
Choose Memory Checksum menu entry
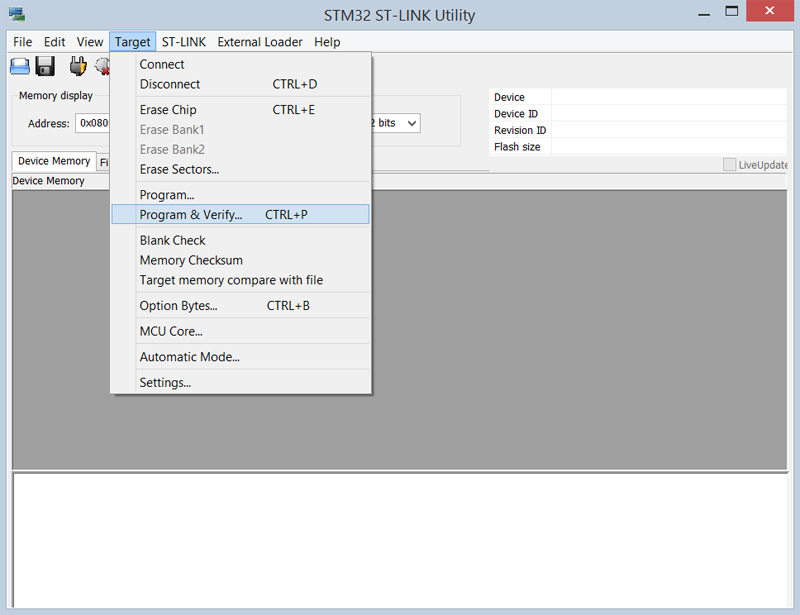[x=240, y=260]
